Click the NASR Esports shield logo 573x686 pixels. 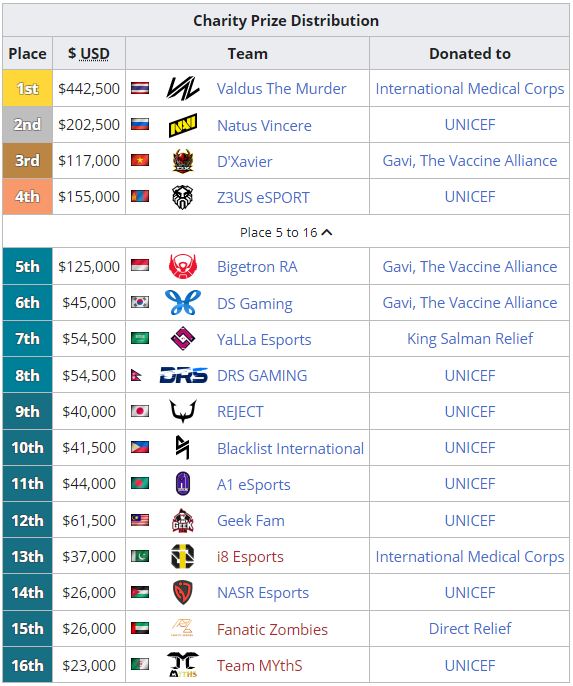(183, 592)
